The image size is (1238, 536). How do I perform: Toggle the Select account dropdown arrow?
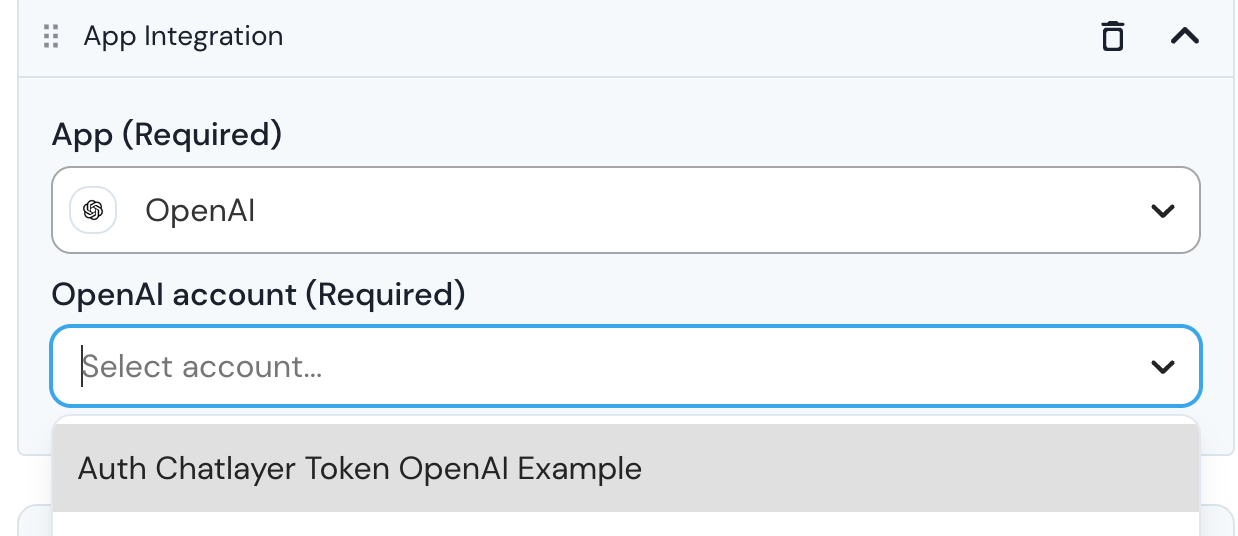[1162, 367]
